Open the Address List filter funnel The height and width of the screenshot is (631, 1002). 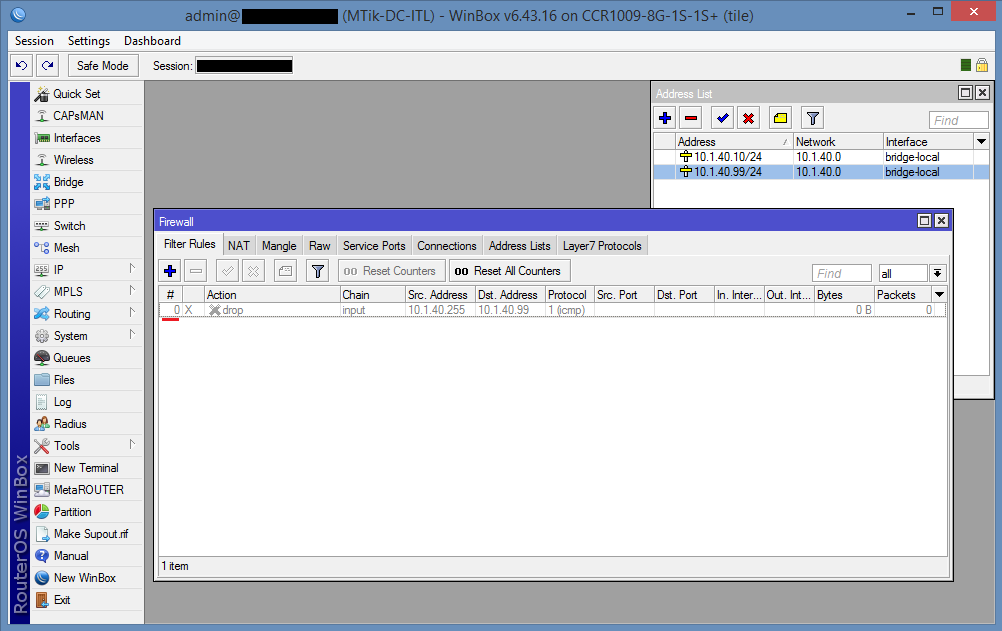[812, 118]
